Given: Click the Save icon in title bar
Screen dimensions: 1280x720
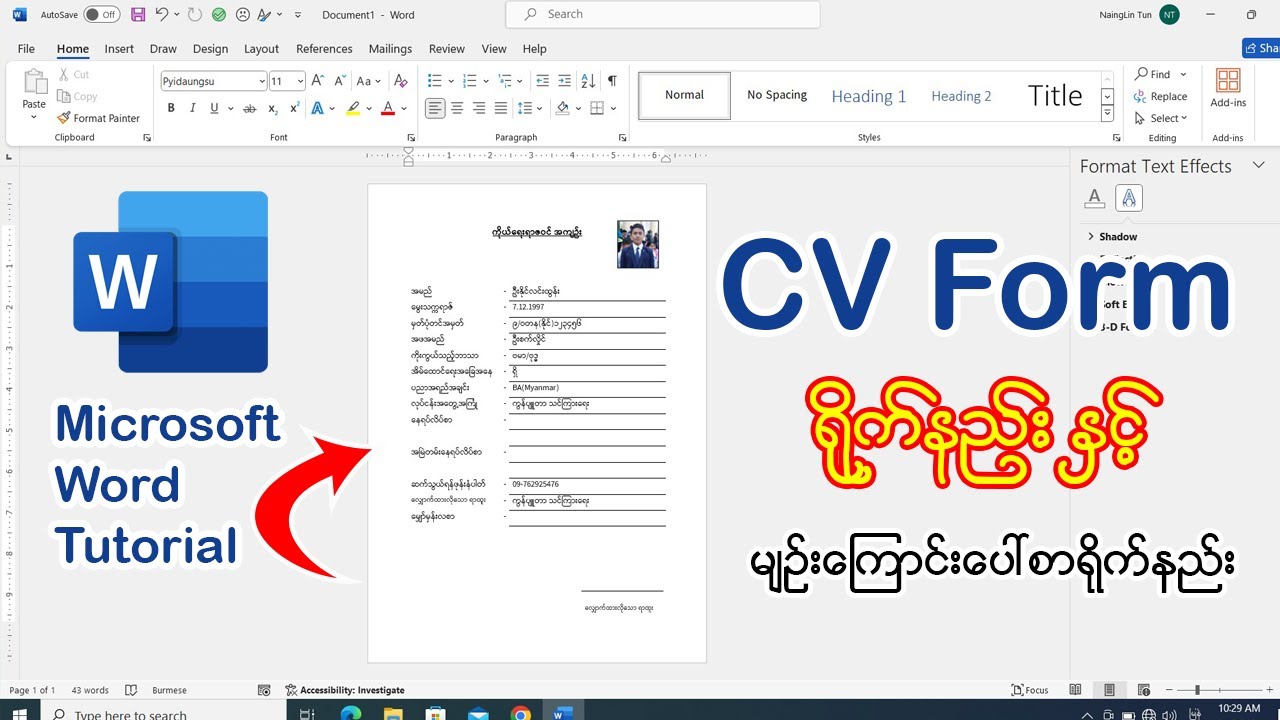Looking at the screenshot, I should (x=138, y=15).
